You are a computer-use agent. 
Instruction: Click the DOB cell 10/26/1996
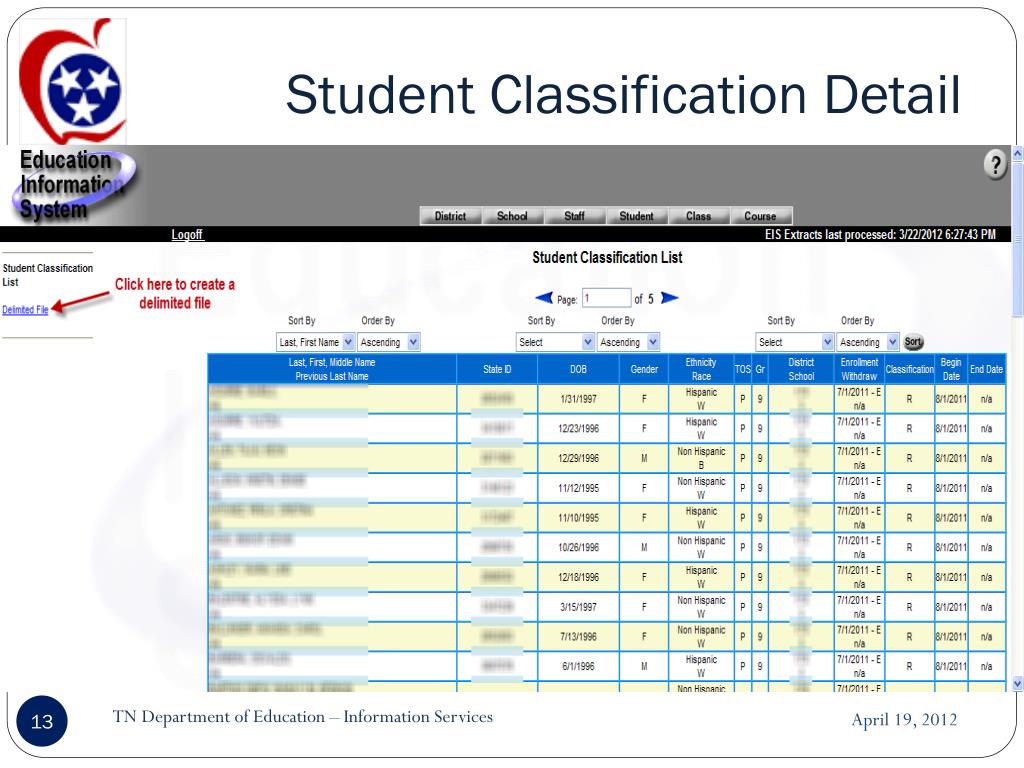point(579,547)
